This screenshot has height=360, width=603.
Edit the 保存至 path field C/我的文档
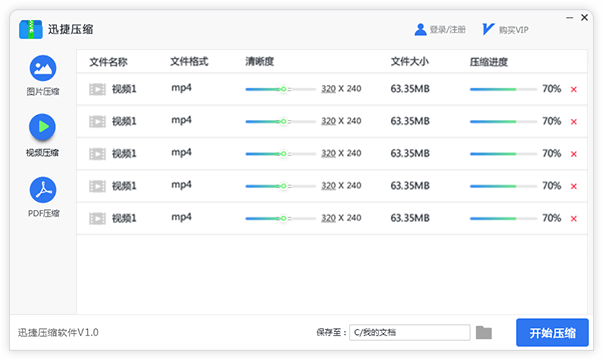click(410, 332)
